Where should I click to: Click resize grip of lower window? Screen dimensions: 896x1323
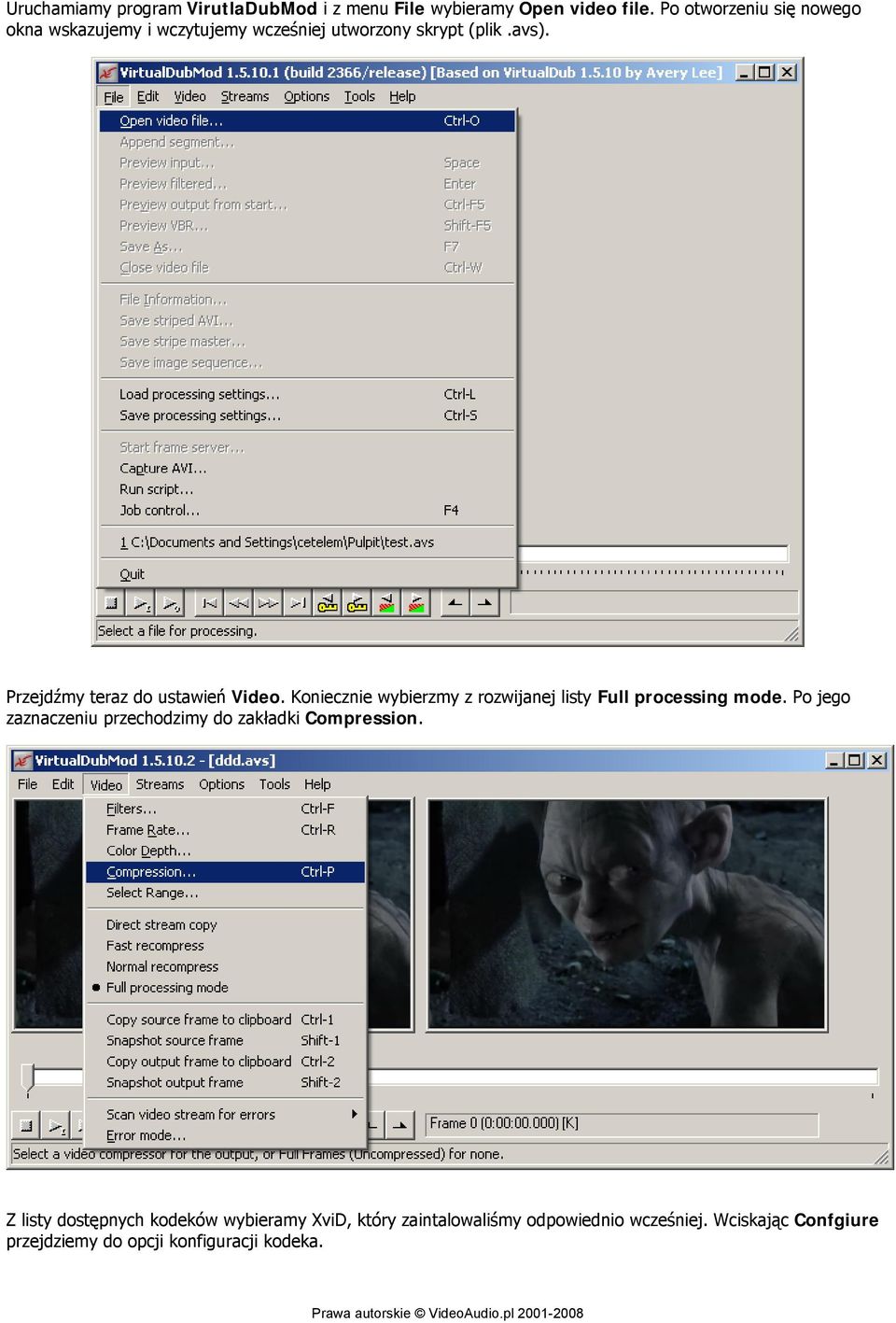click(x=882, y=1157)
